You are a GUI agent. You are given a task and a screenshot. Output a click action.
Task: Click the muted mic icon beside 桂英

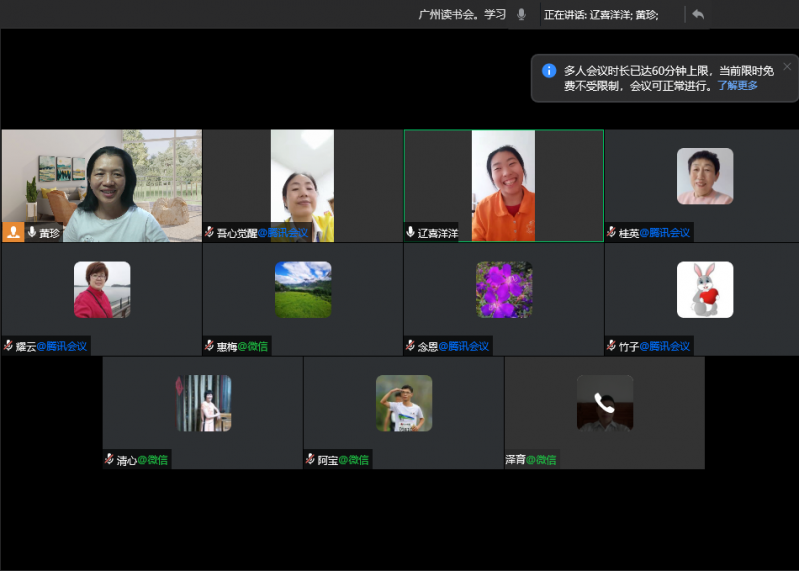click(x=611, y=233)
